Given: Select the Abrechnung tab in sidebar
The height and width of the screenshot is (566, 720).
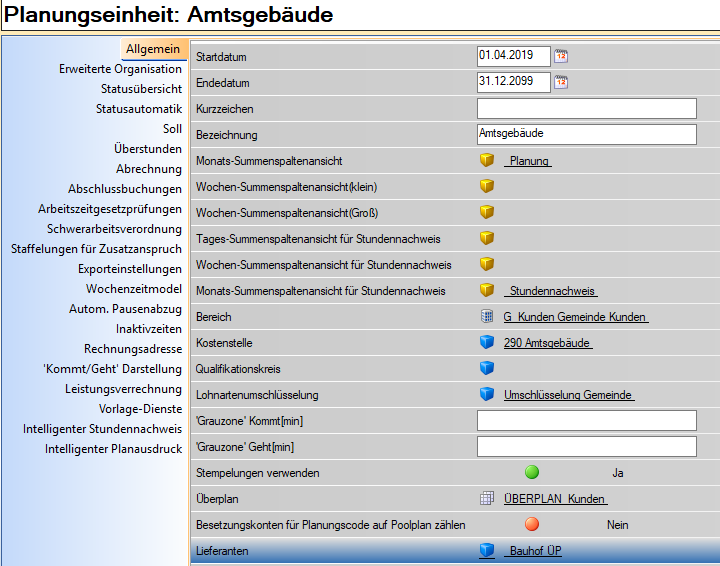Looking at the screenshot, I should click(x=148, y=169).
